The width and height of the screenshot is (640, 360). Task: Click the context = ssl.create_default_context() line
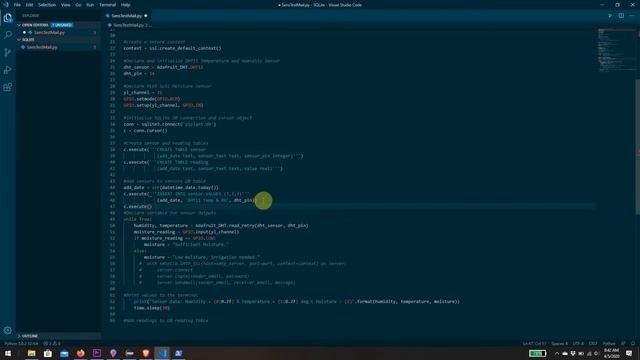coord(172,48)
